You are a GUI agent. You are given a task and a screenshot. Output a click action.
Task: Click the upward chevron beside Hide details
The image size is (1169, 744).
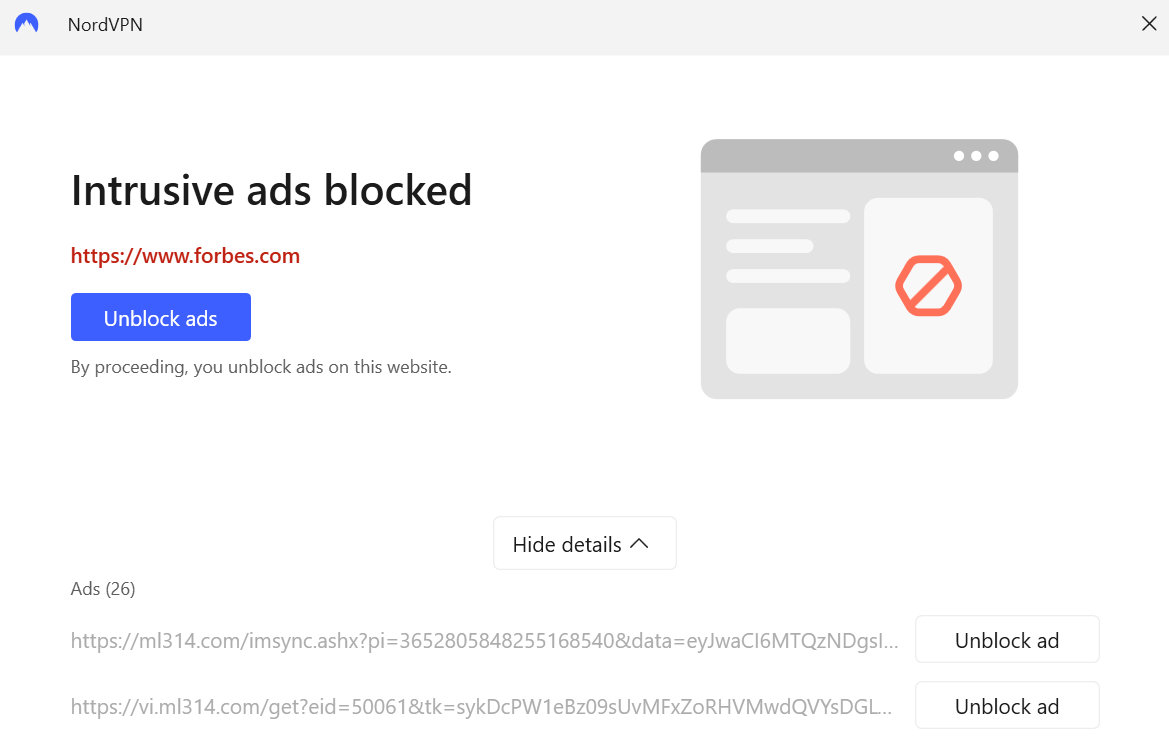[x=640, y=543]
